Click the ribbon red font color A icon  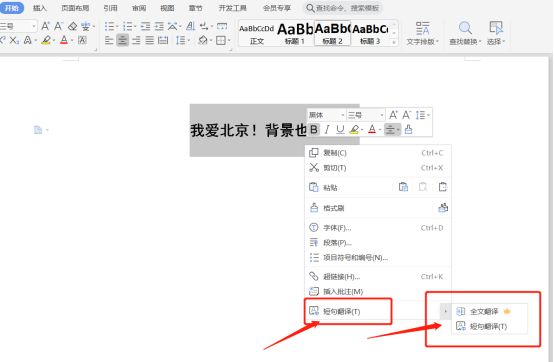pos(64,40)
